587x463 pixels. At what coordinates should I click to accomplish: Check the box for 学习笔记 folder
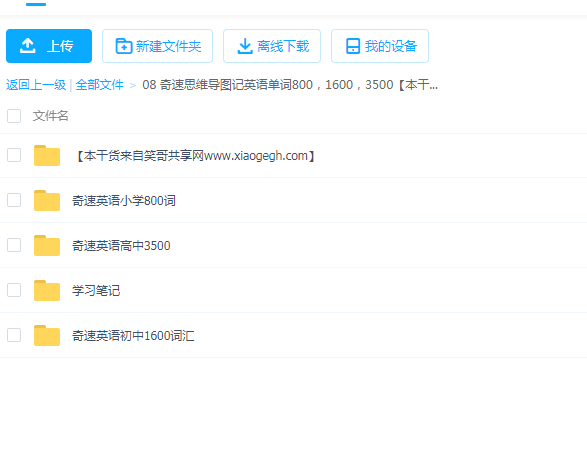coord(14,290)
